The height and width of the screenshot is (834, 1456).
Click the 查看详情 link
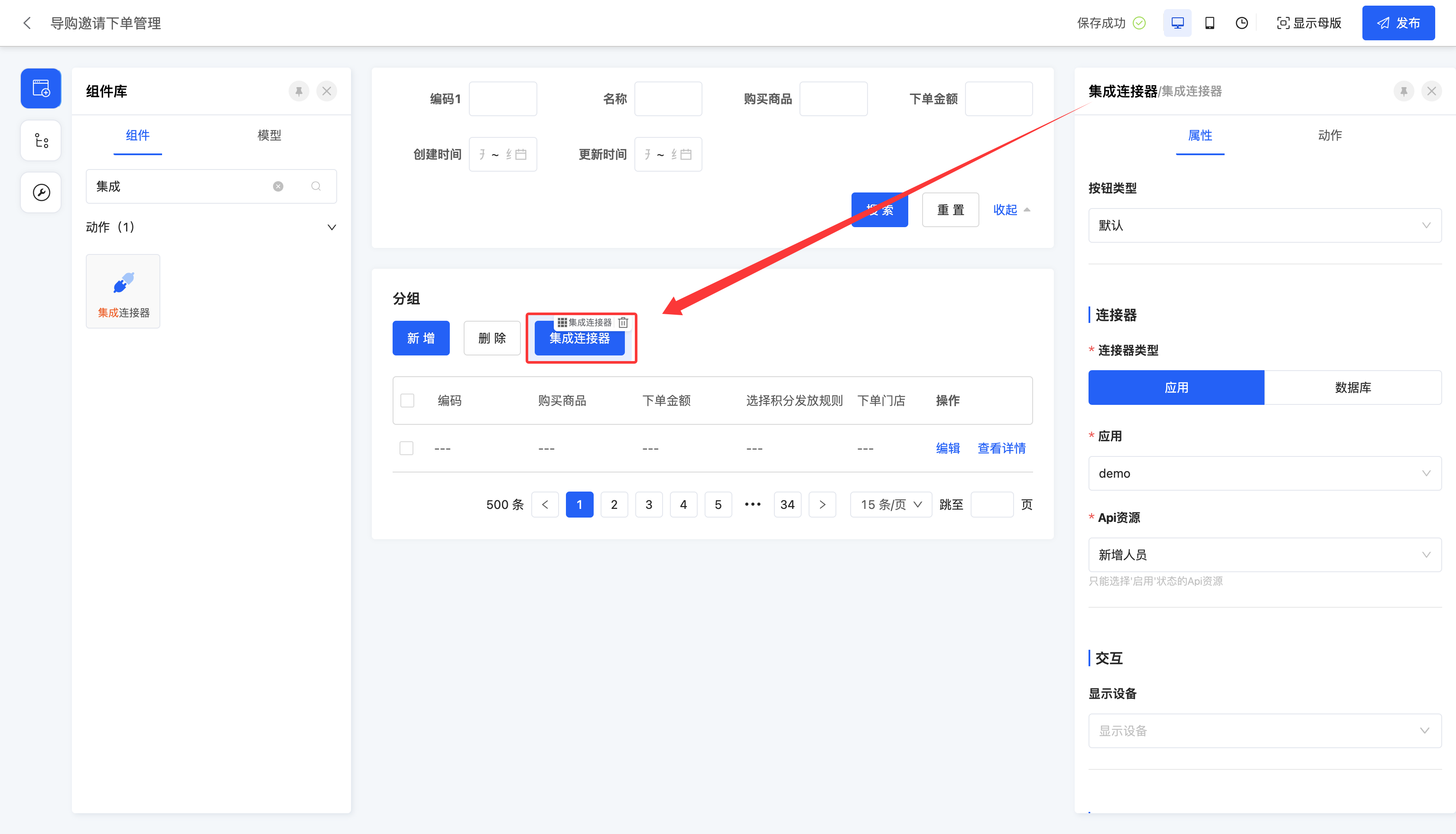1001,448
